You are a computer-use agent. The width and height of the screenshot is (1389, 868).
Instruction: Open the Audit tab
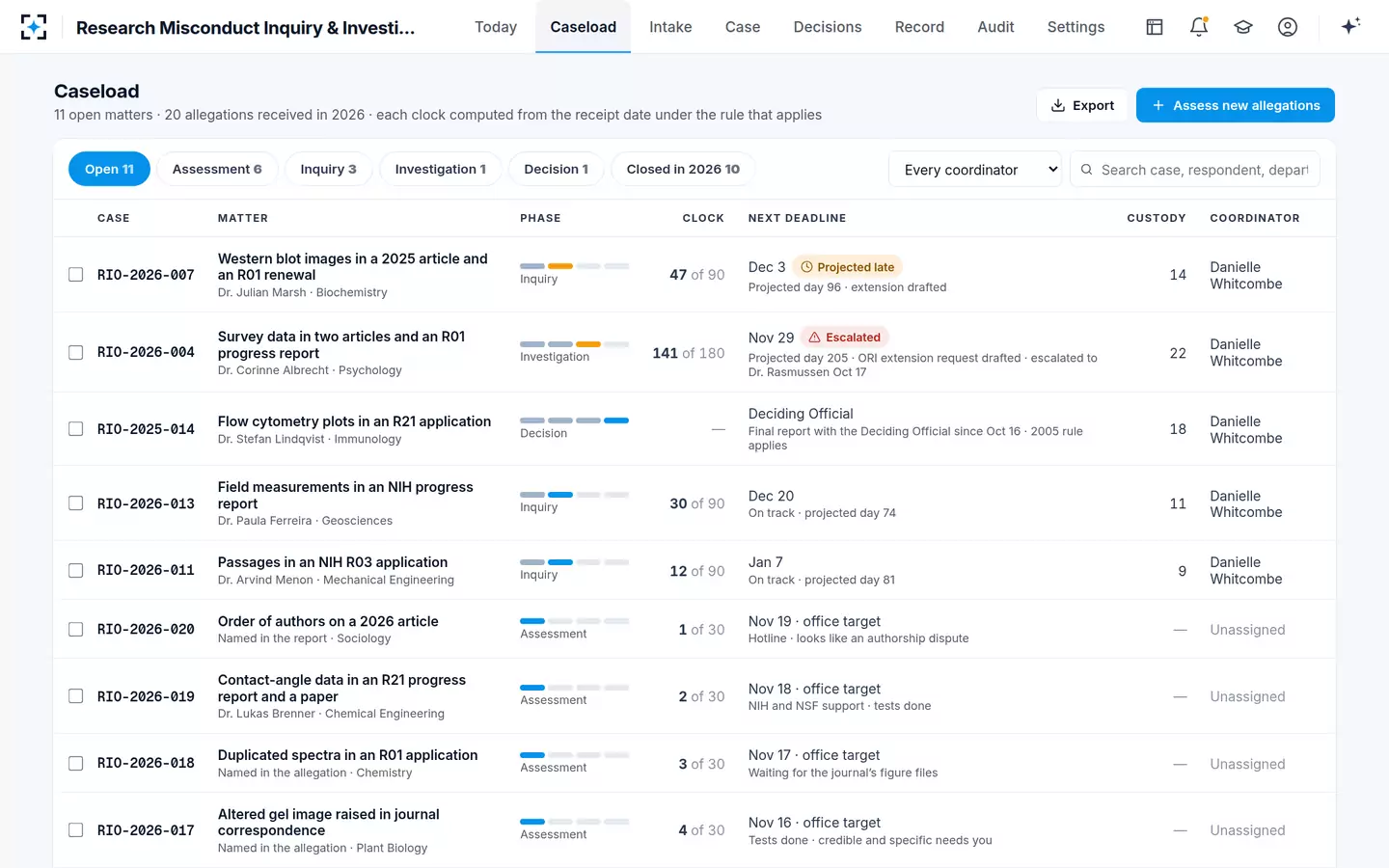995,27
